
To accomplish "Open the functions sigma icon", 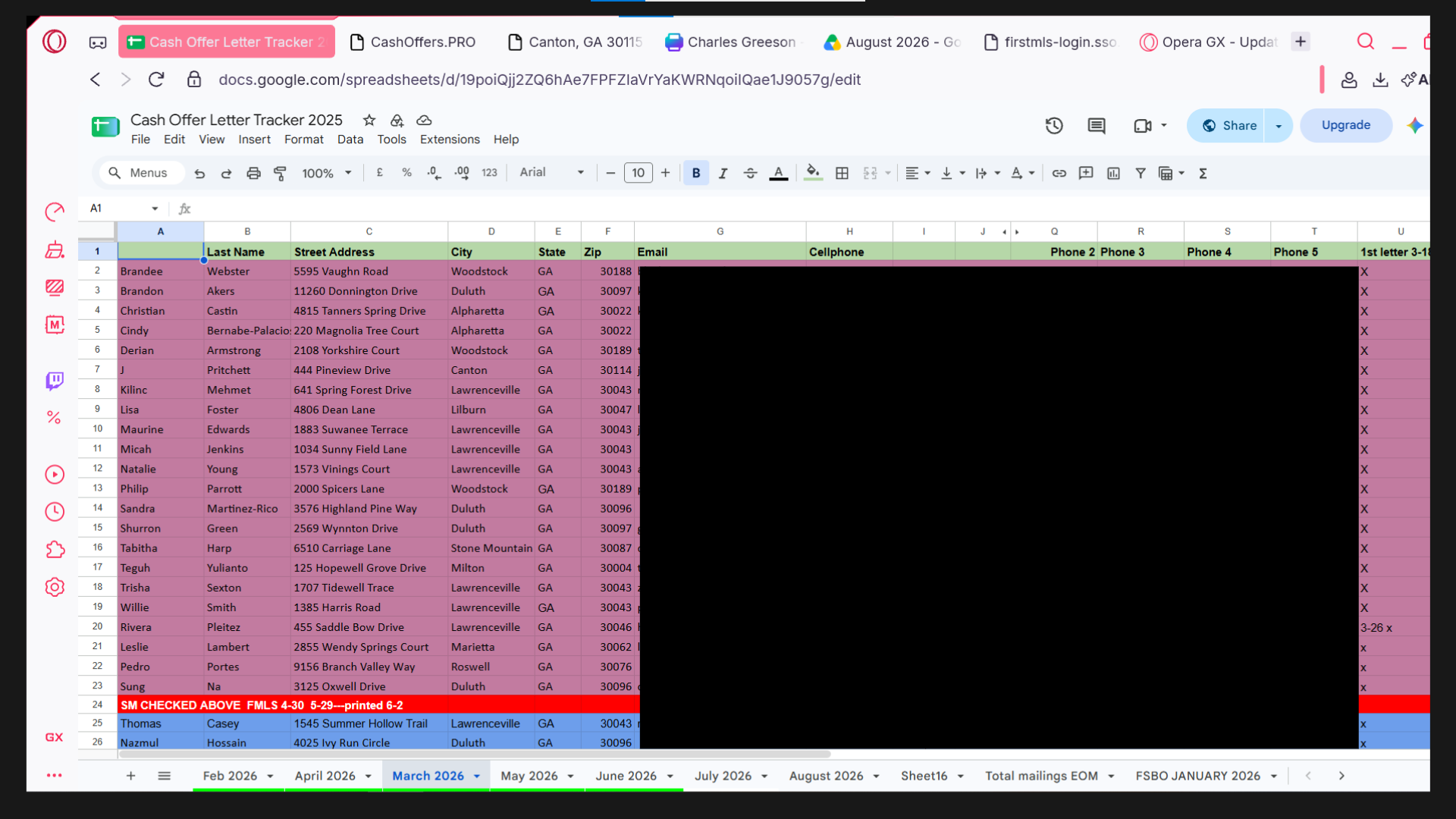I will click(x=1203, y=174).
